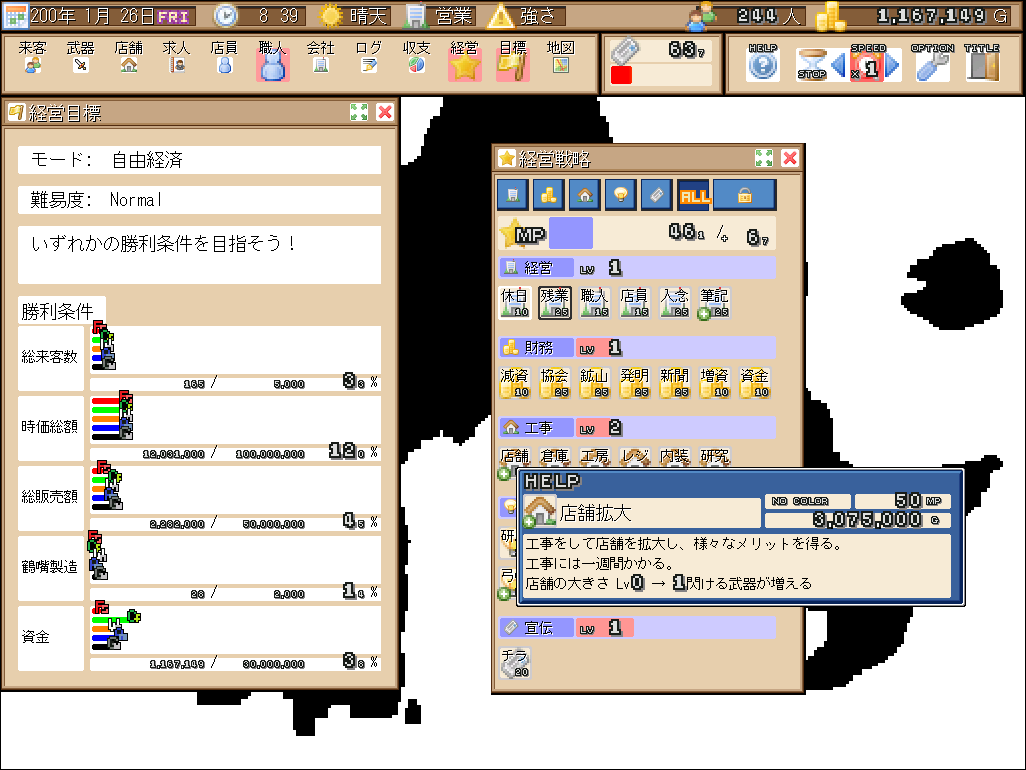Click the 勝利条件 heading tab

pos(62,311)
